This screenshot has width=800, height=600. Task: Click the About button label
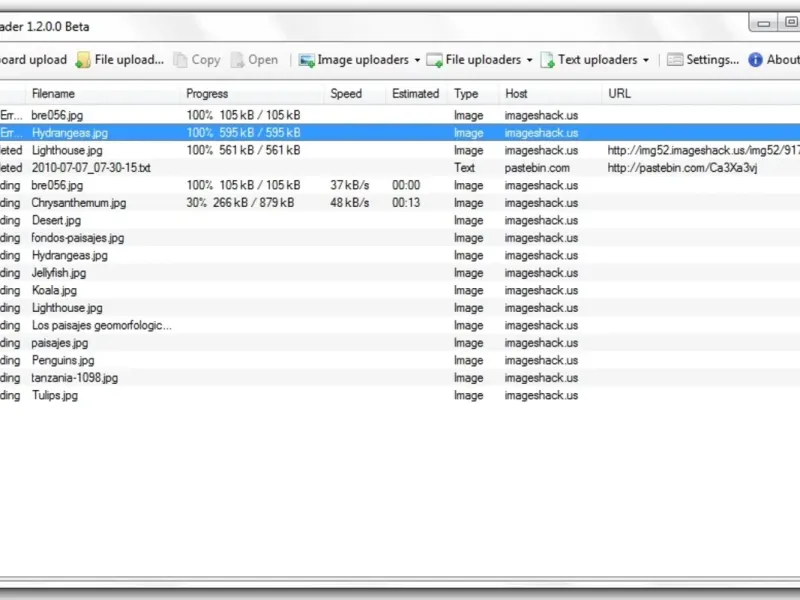pos(783,60)
